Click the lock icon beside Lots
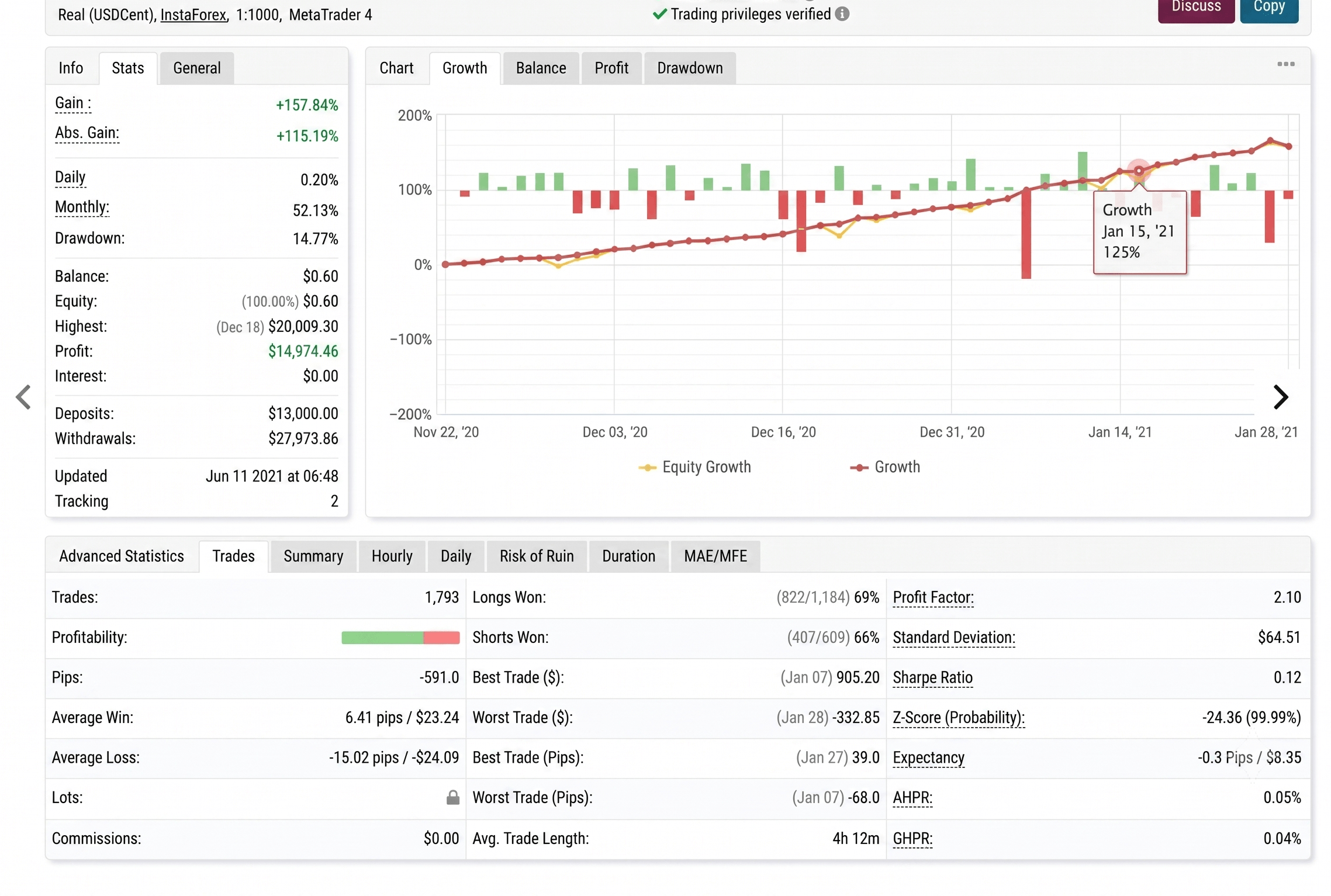The image size is (1331, 896). click(x=452, y=798)
